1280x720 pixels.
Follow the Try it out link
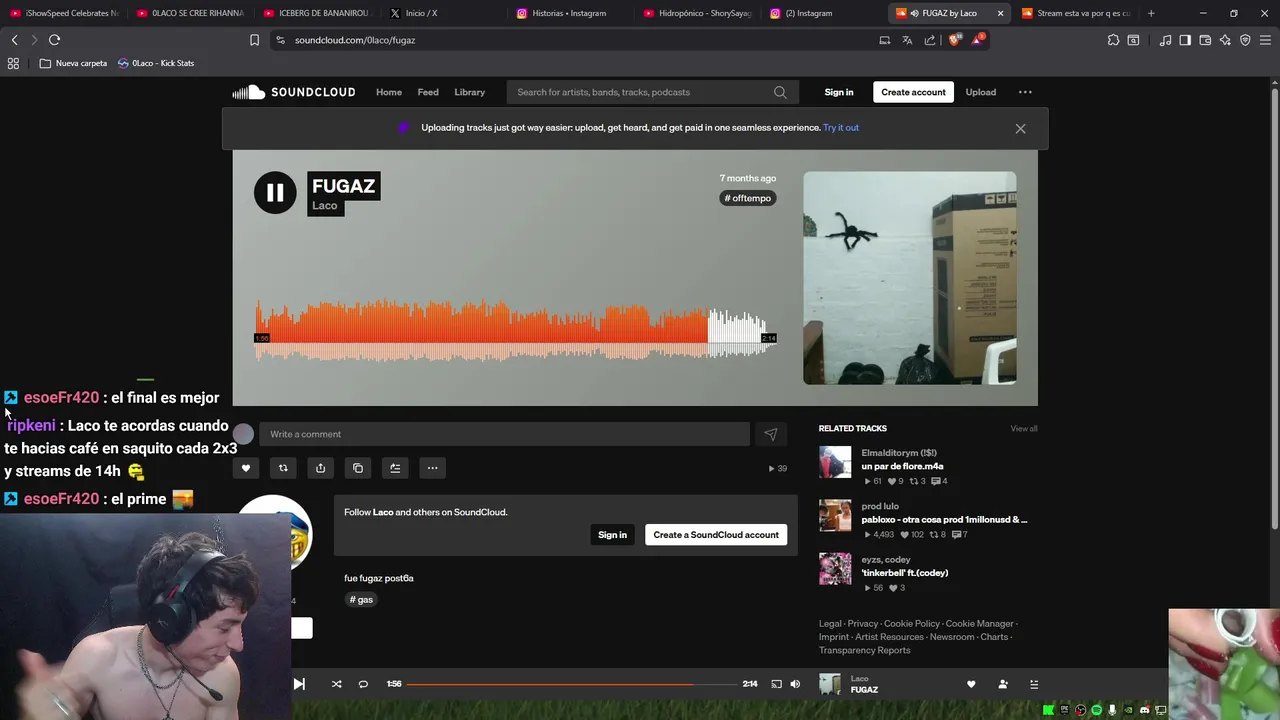pyautogui.click(x=841, y=128)
